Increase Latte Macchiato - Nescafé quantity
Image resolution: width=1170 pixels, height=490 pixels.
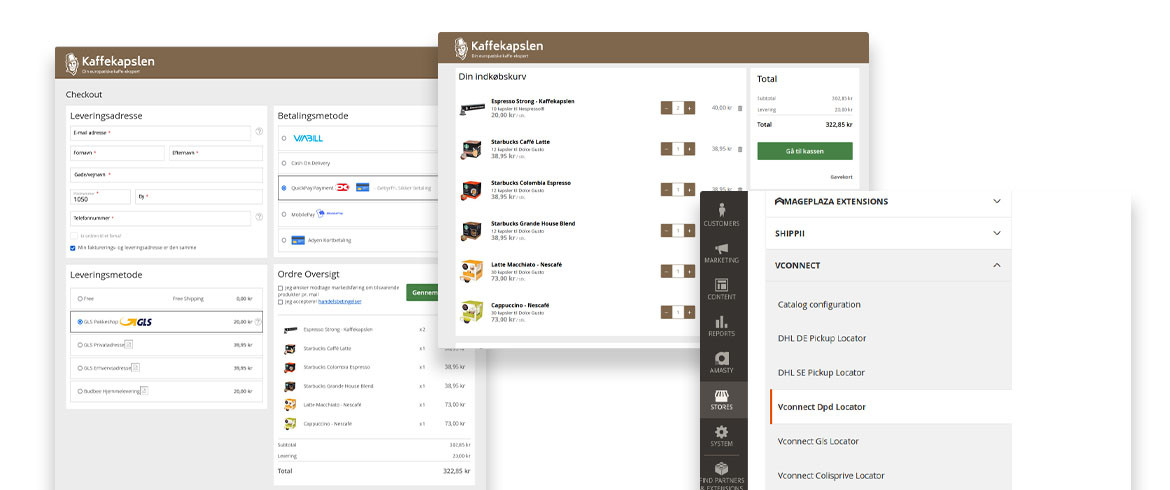689,271
